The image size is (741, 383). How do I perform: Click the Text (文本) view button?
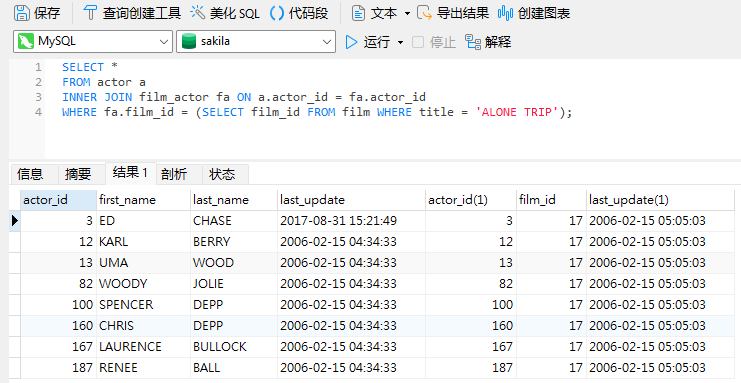click(375, 13)
